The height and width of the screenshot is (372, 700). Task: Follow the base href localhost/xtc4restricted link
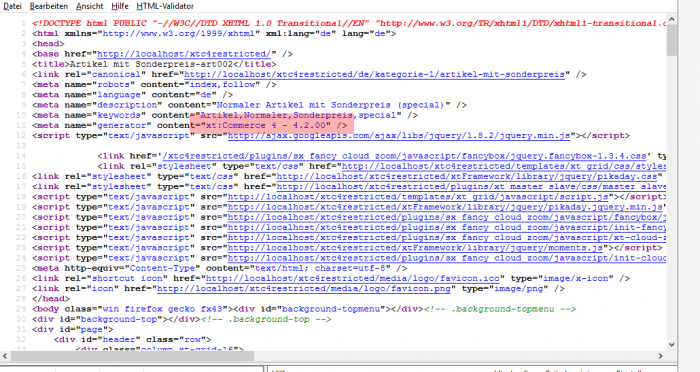pos(184,54)
